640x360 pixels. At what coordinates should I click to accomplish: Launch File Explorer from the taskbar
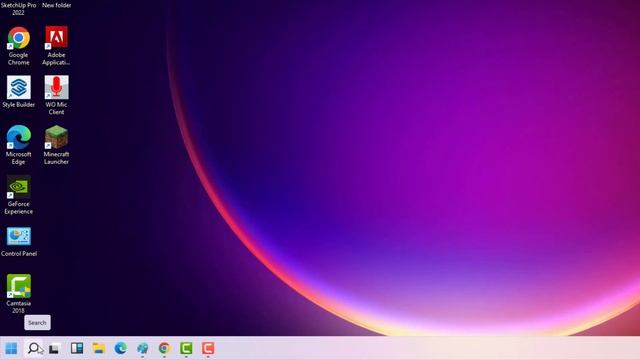pos(99,348)
